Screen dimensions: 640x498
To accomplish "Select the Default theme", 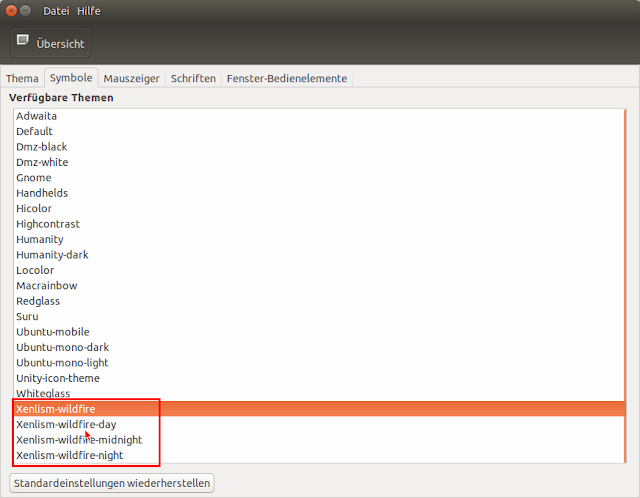I will tap(319, 131).
